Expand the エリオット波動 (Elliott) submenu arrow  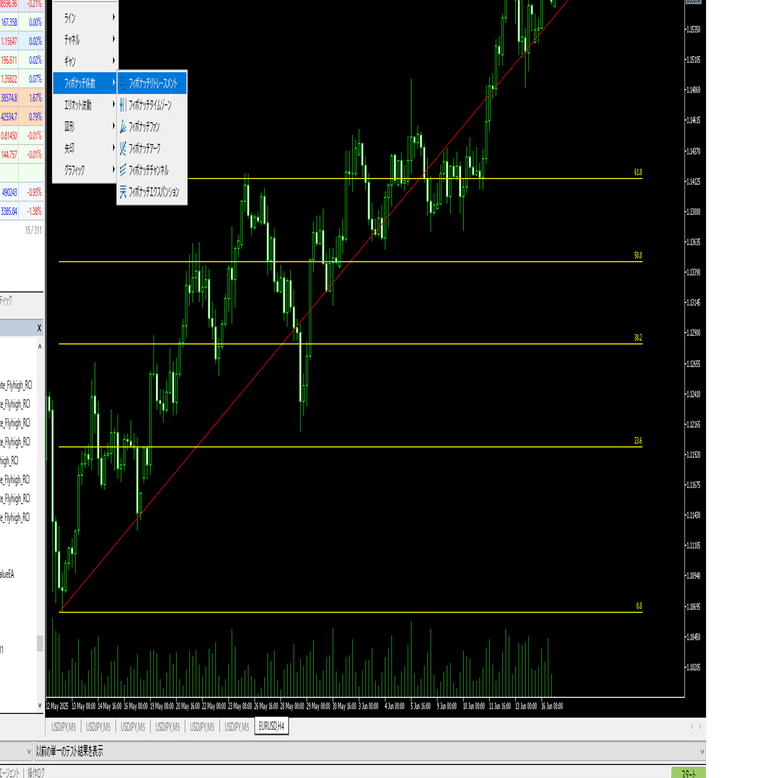coord(114,104)
